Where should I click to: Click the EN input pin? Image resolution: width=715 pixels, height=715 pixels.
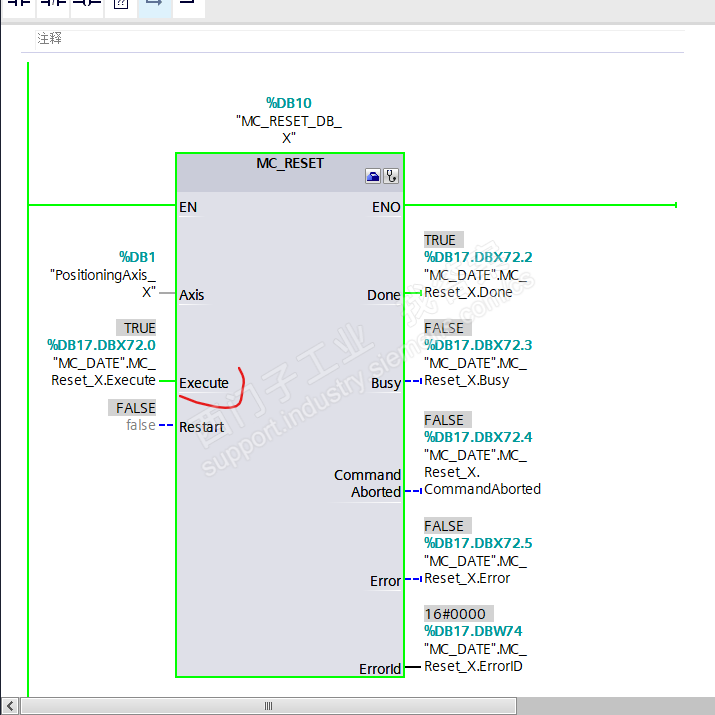coord(188,207)
